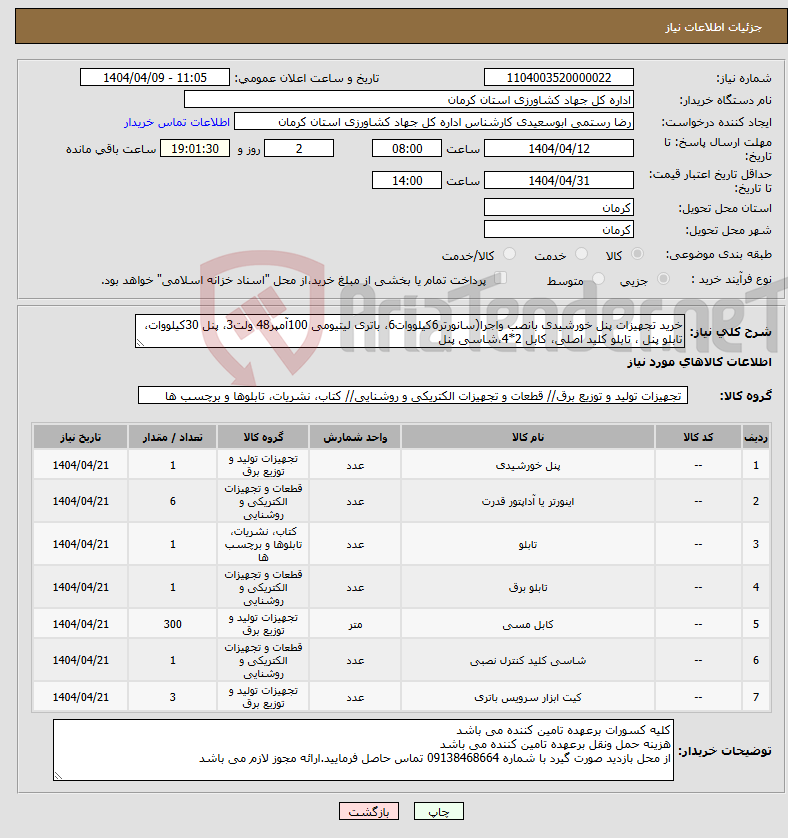788x838 pixels.
Task: Select the خدمت radio button
Action: point(581,254)
